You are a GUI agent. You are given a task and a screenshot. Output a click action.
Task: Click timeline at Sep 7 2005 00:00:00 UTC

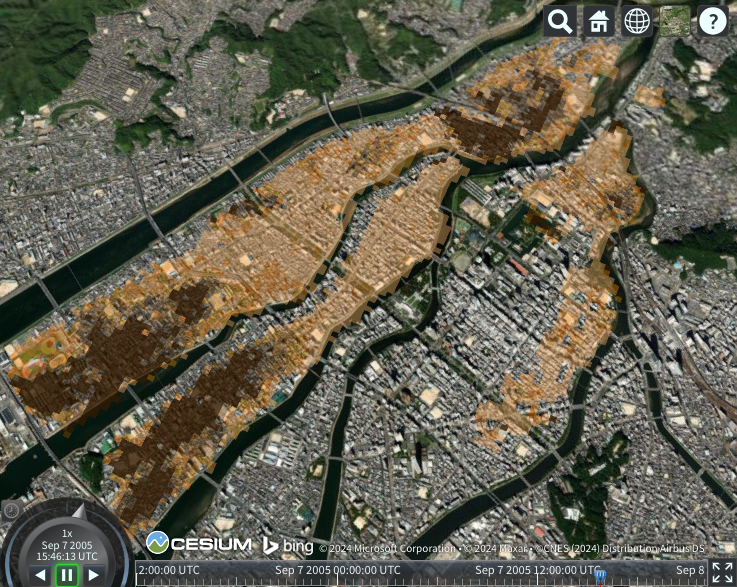(337, 570)
